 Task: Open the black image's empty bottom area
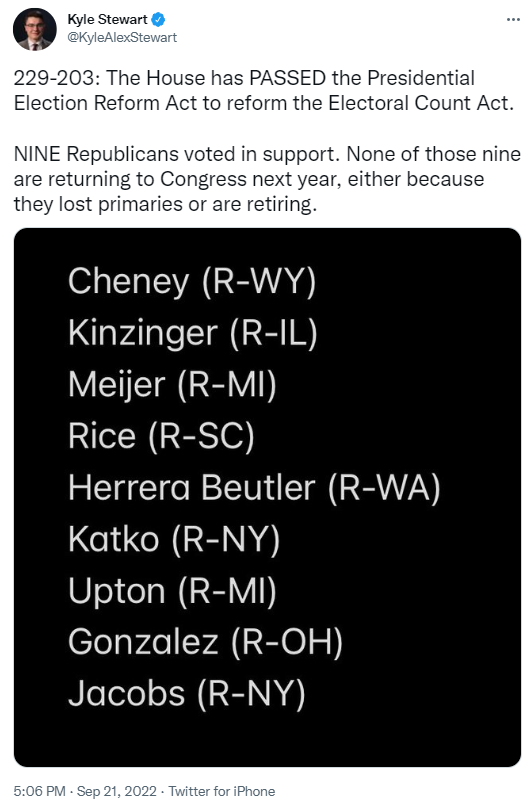[267, 740]
